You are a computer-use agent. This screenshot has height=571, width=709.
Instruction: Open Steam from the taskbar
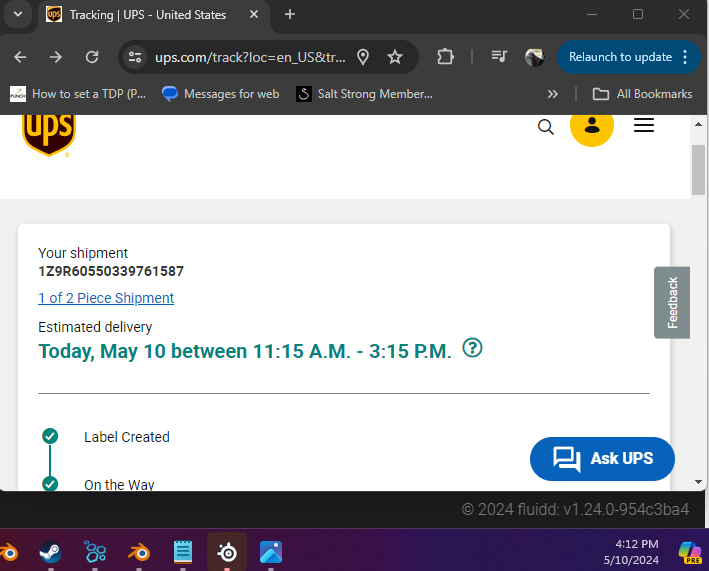point(50,552)
